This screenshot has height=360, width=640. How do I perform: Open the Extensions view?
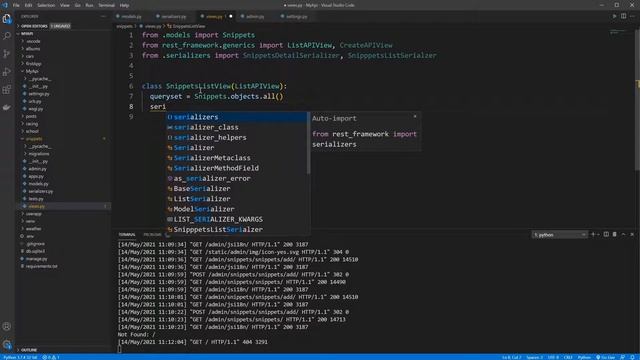(7, 90)
